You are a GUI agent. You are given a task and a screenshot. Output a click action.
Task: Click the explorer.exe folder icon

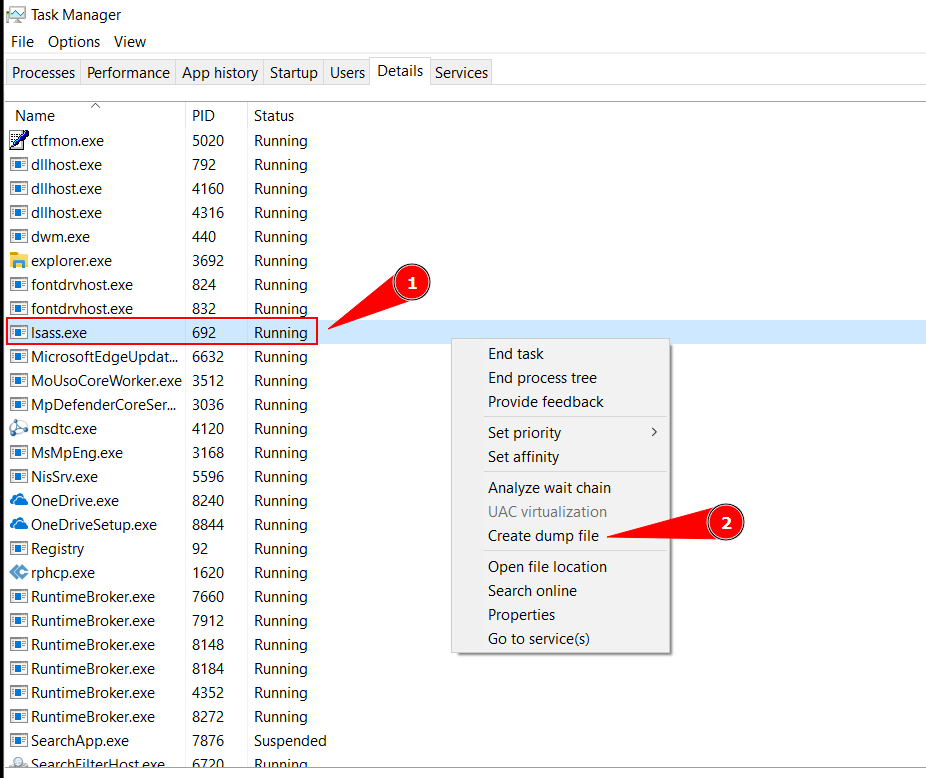19,261
